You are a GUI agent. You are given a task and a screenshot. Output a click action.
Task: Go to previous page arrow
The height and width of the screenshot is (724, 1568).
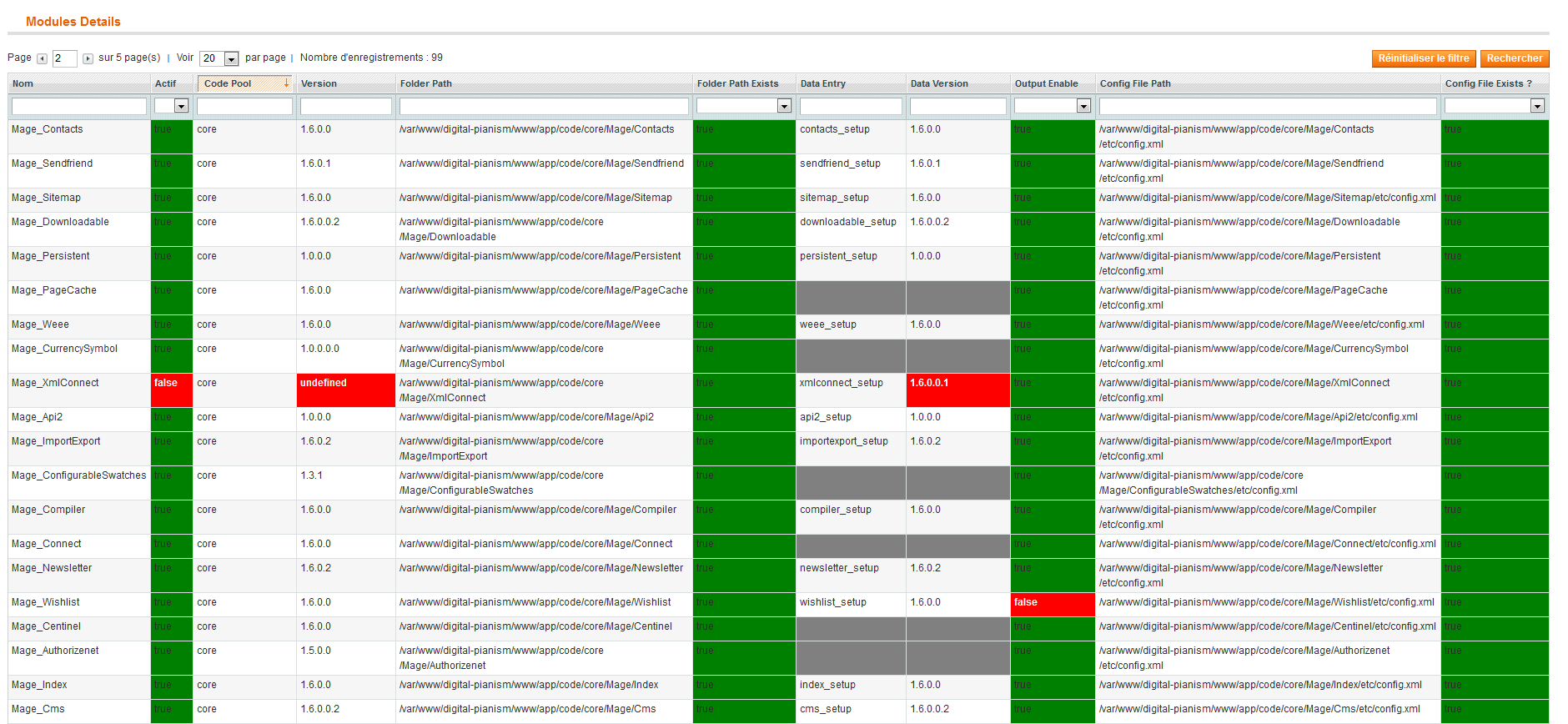coord(42,59)
